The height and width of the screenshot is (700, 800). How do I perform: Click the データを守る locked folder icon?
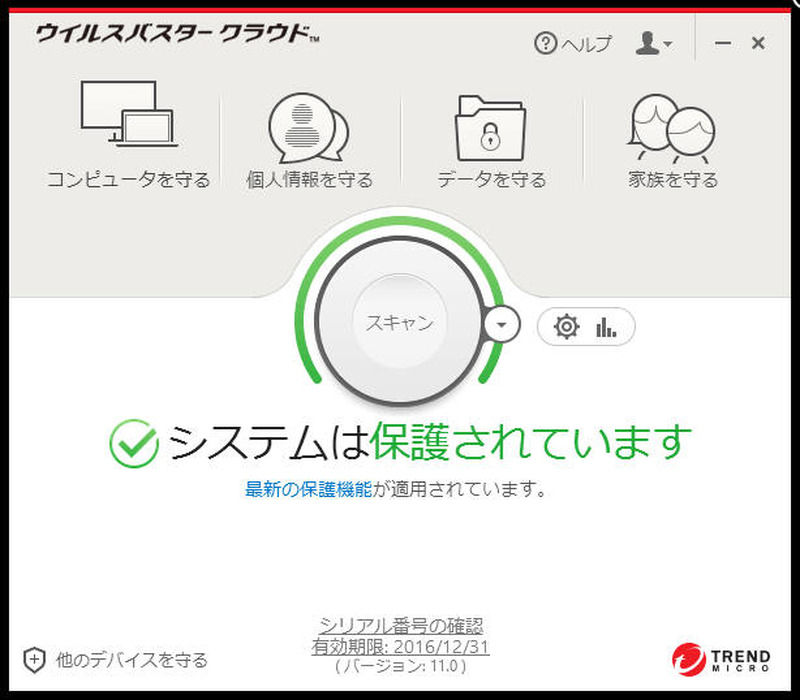click(x=490, y=127)
